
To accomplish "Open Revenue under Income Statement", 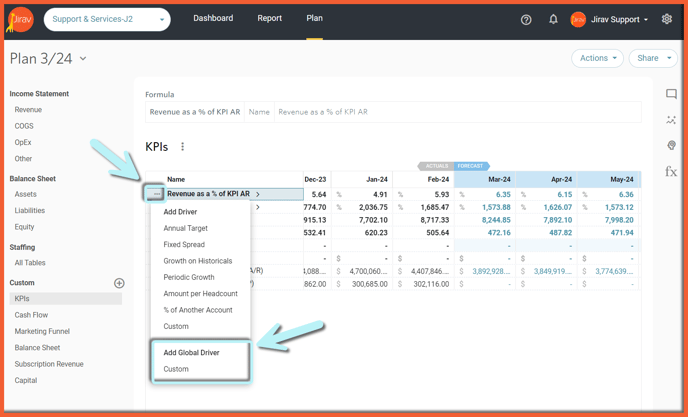I will pyautogui.click(x=28, y=110).
